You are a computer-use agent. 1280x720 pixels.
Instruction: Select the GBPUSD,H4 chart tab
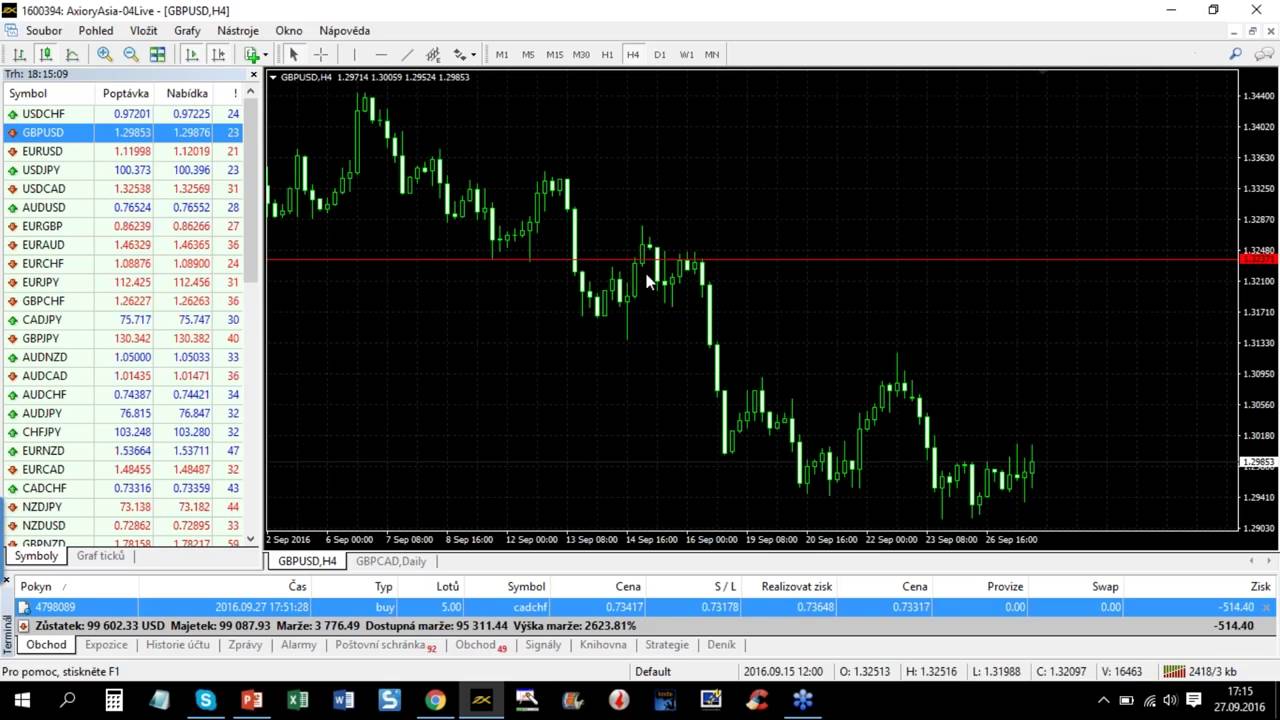(x=307, y=561)
